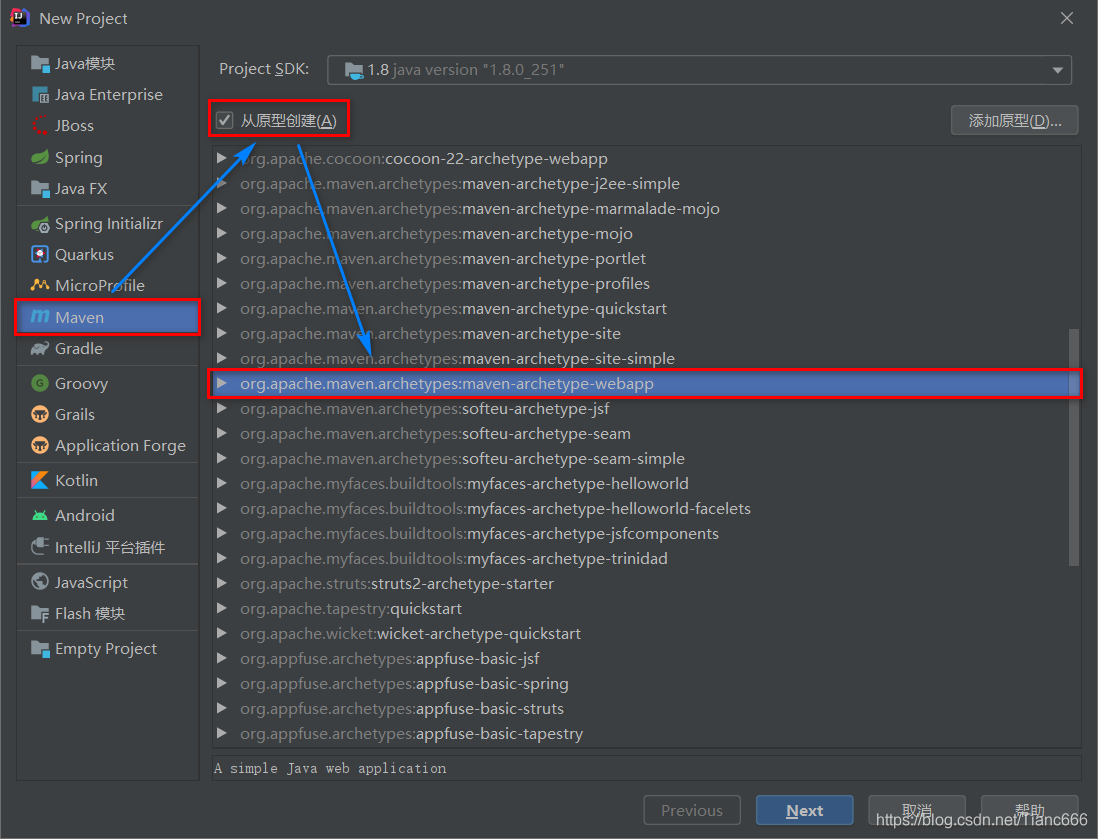Expand maven-archetype-j2ee-simple node
Viewport: 1098px width, 839px height.
click(x=222, y=183)
